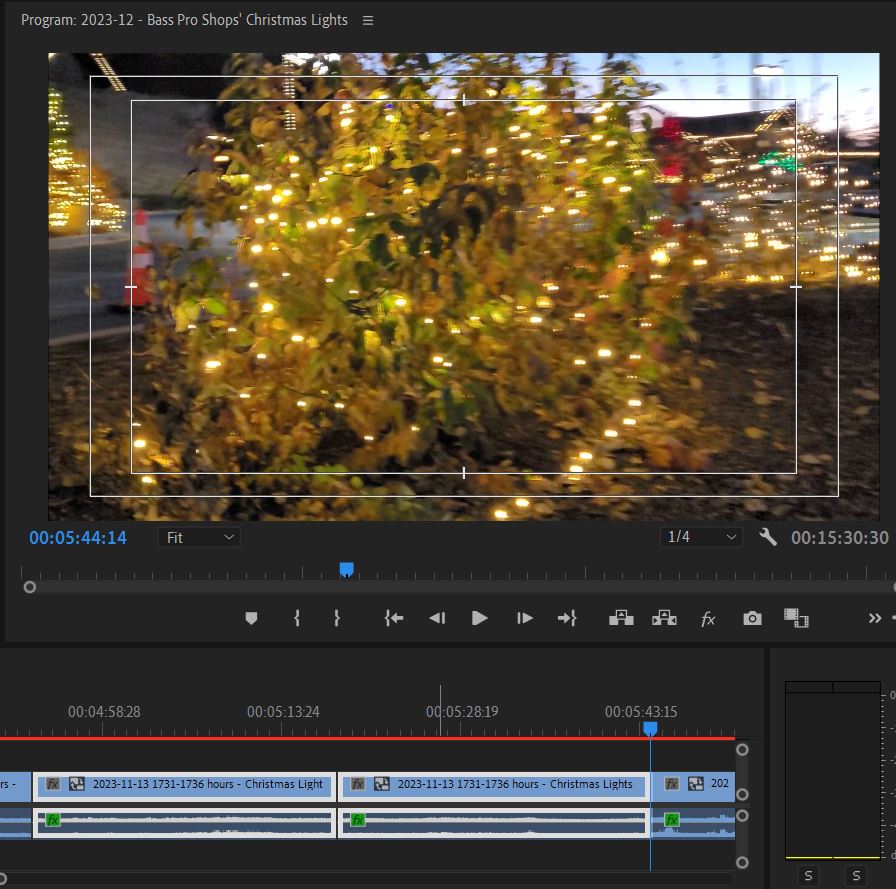Image resolution: width=896 pixels, height=889 pixels.
Task: Open the Fit zoom level dropdown
Action: coord(199,538)
